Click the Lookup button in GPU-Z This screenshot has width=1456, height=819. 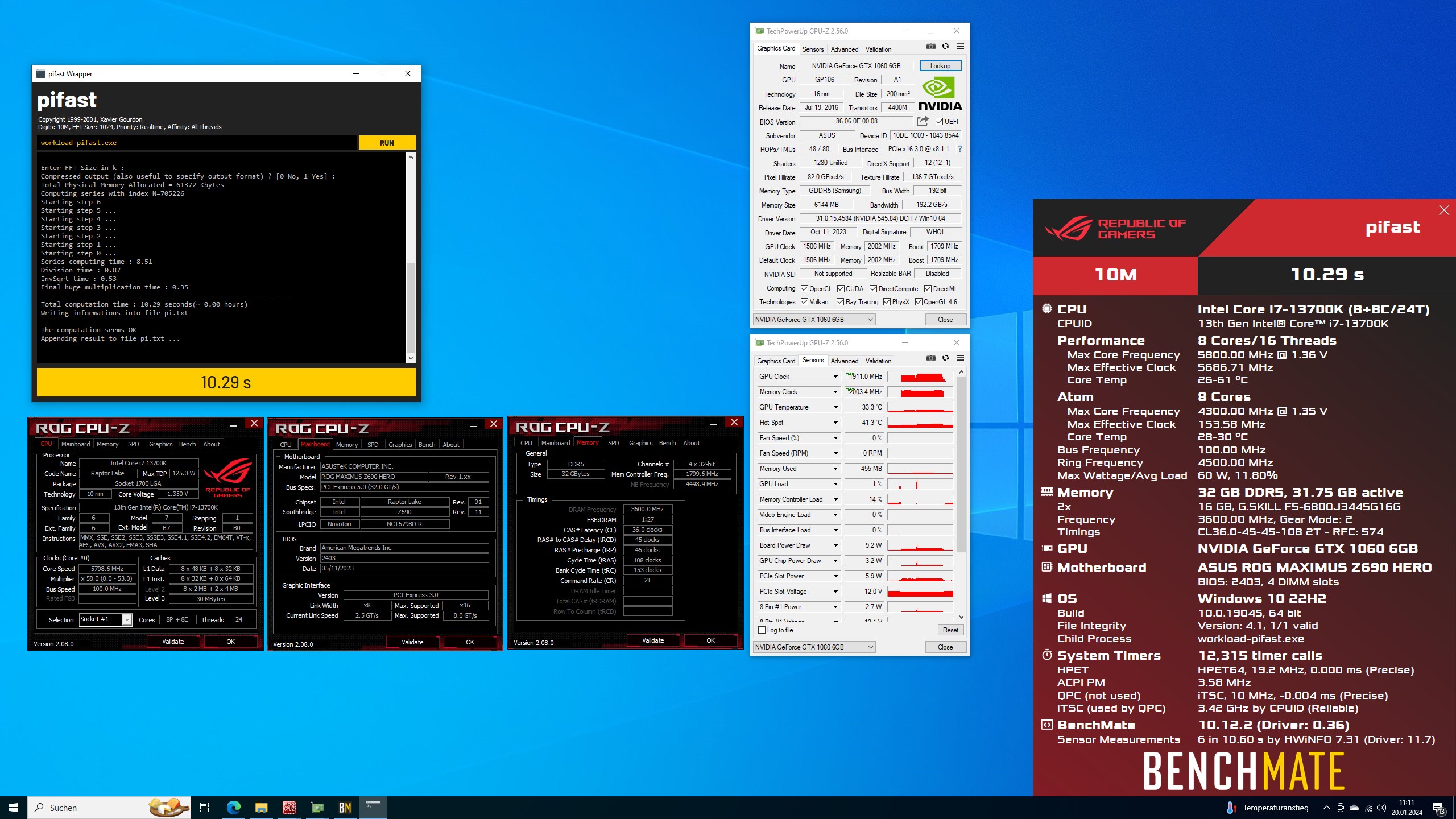point(940,66)
